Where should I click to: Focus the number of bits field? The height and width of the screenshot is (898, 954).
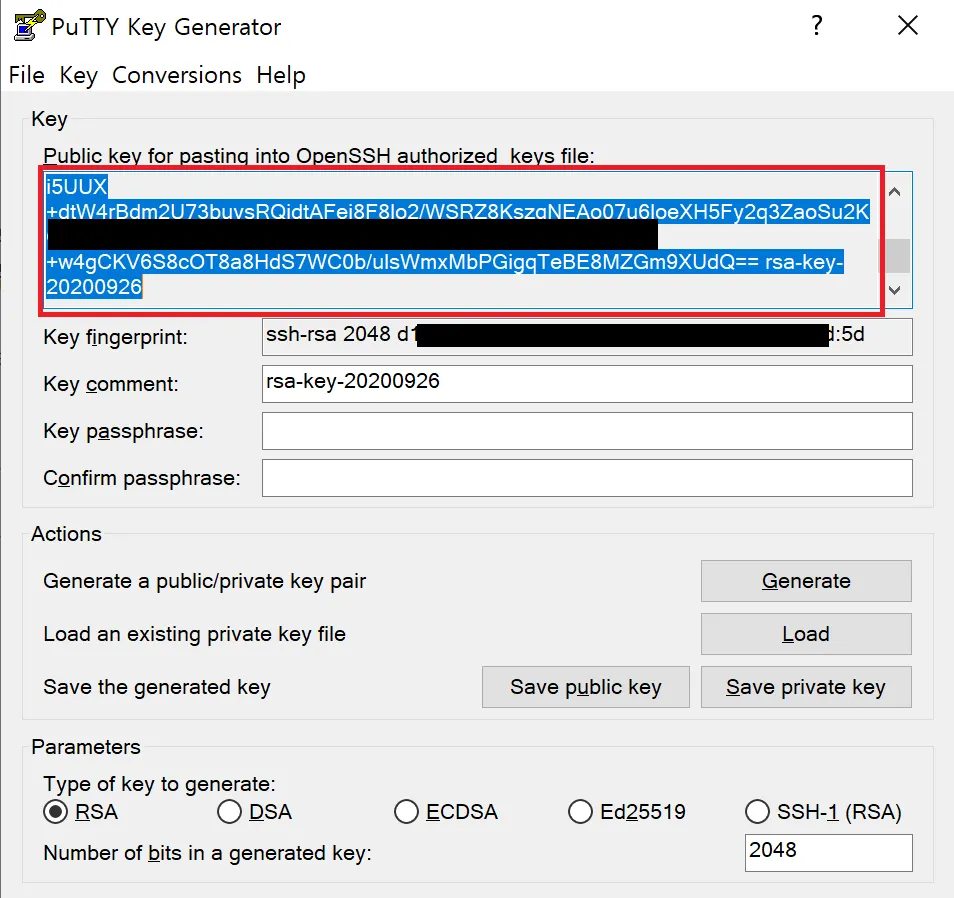click(x=829, y=853)
